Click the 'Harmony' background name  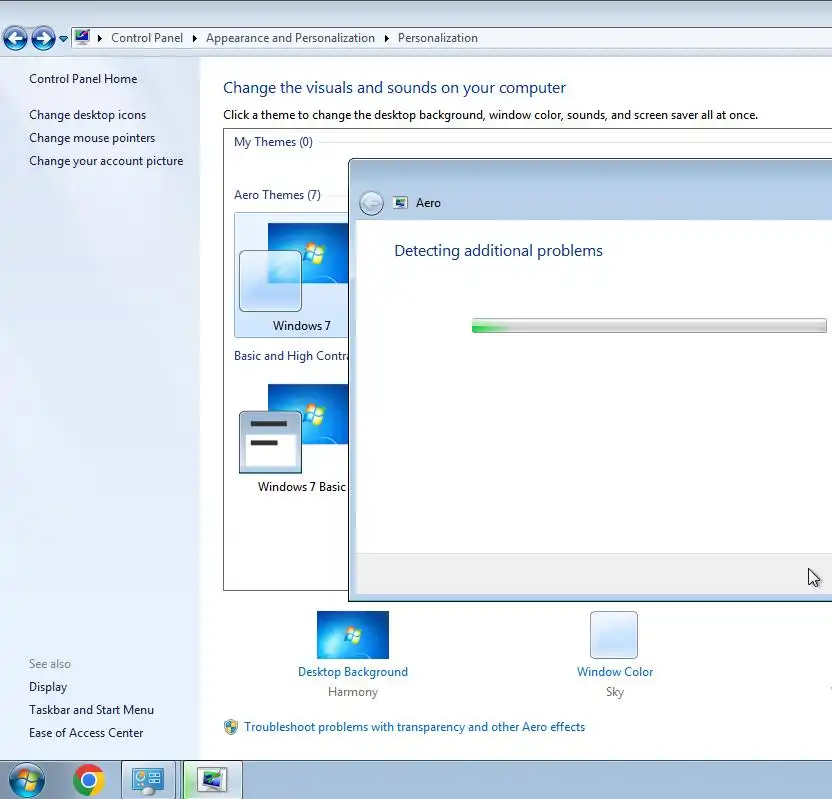353,692
